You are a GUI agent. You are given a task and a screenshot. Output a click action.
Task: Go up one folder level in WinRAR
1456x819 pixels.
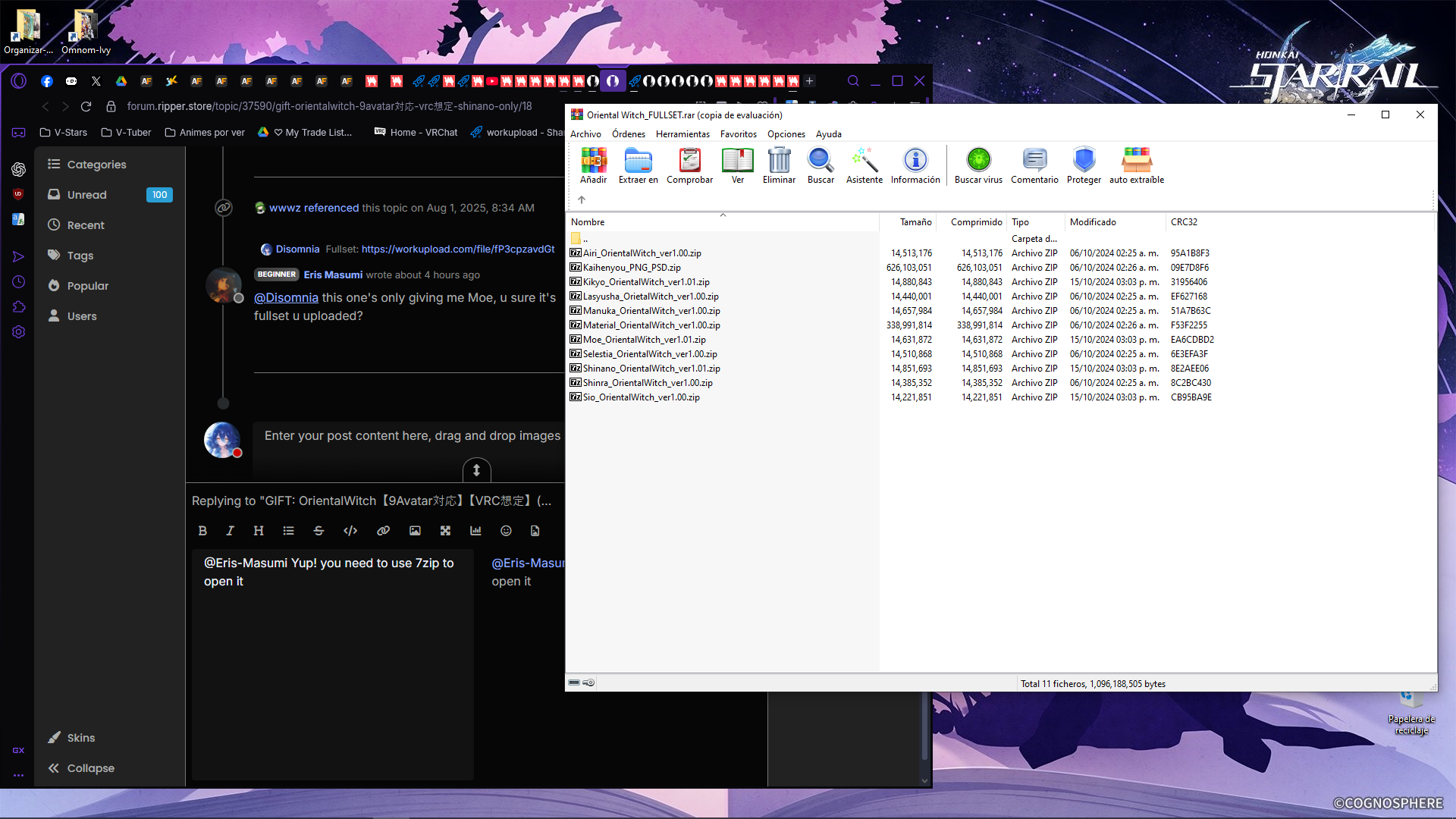point(582,200)
